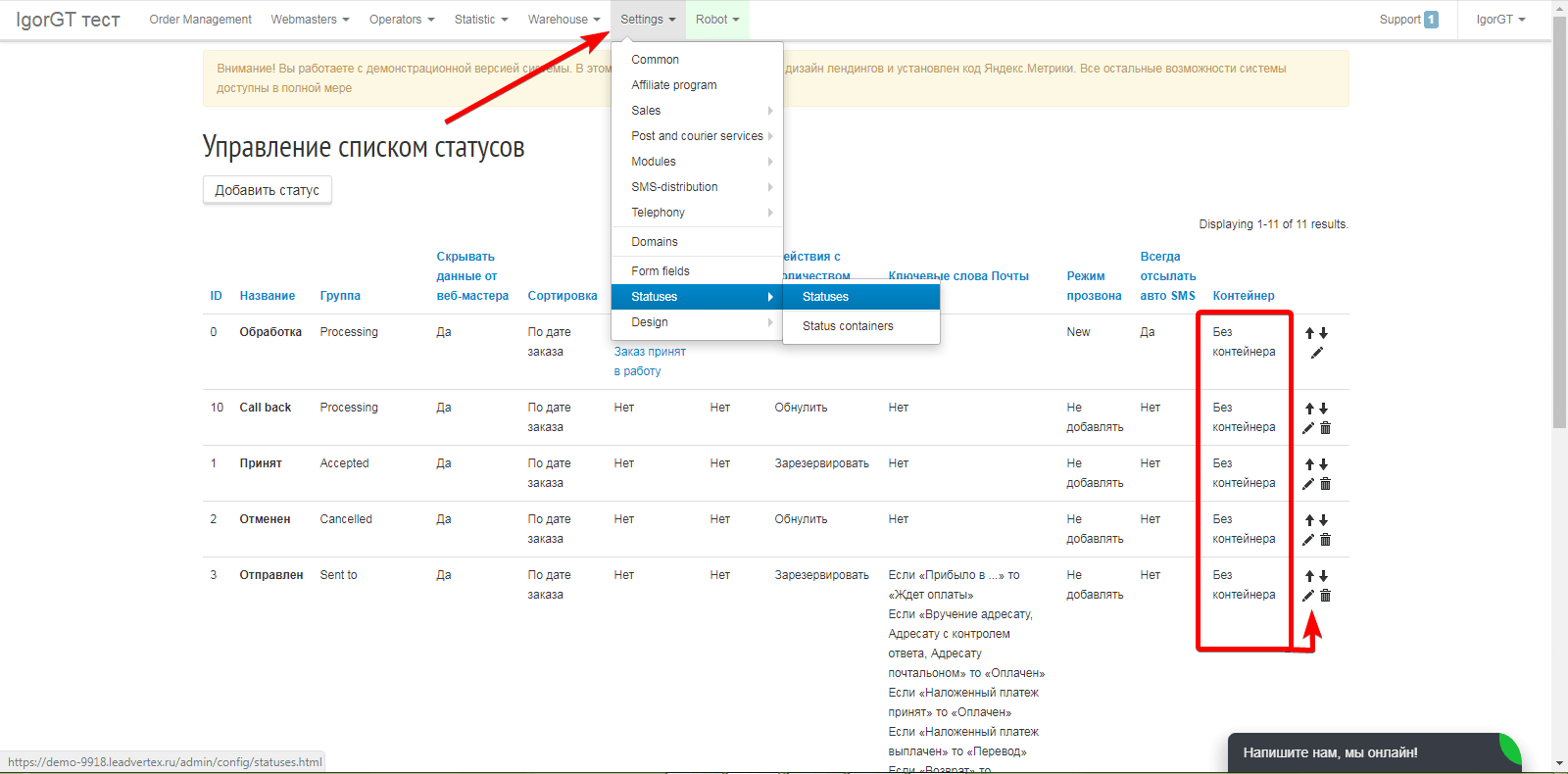Click the Cancelled group cell
The image size is (1568, 774).
pyautogui.click(x=346, y=519)
